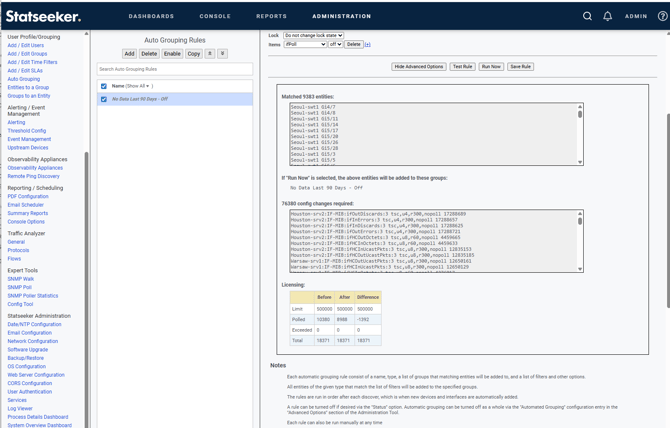Open Upstream Devices link
This screenshot has width=670, height=428.
pyautogui.click(x=28, y=148)
